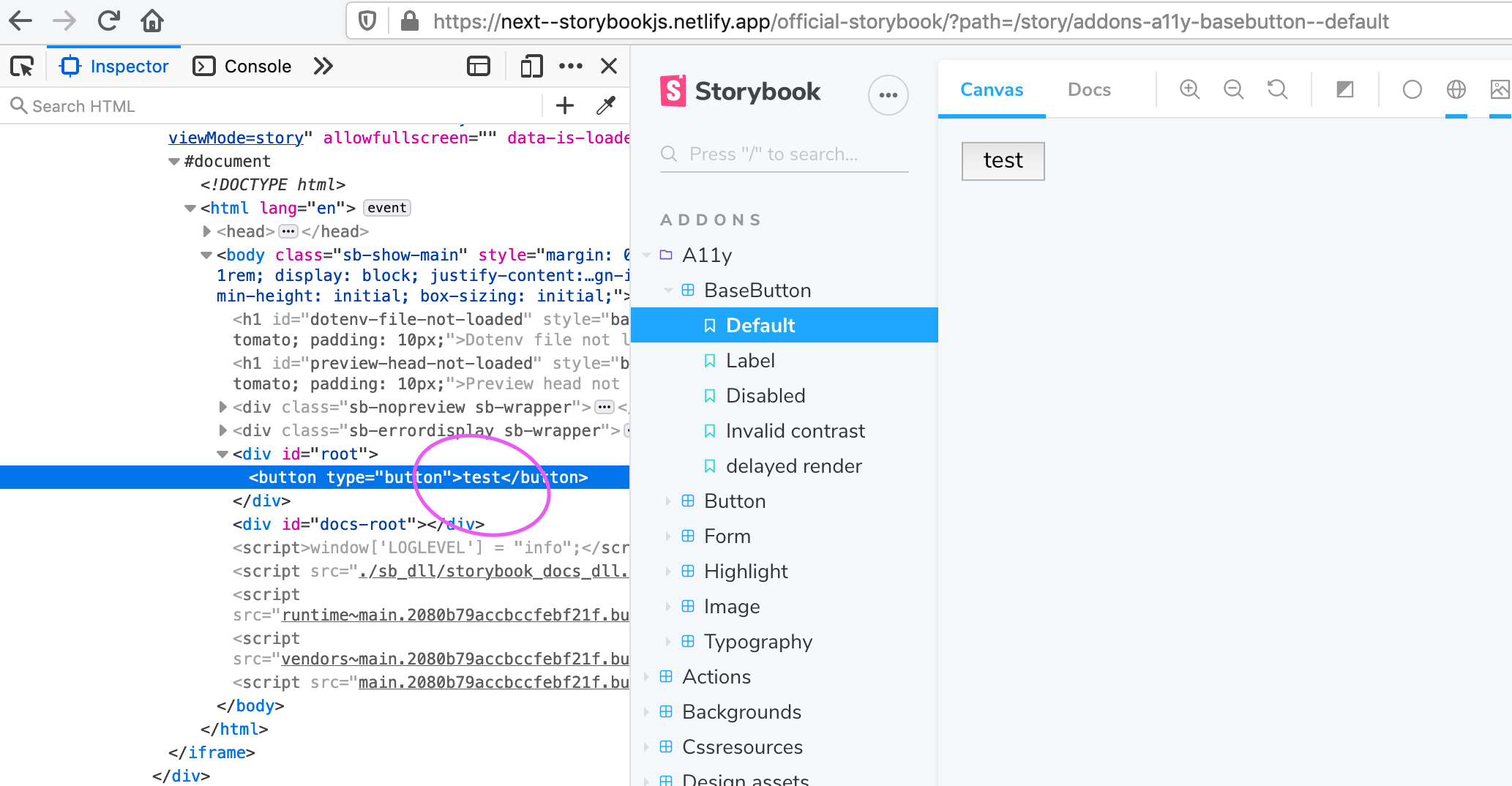Screen dimensions: 1512x786
Task: Zoom in the story canvas
Action: (1189, 89)
